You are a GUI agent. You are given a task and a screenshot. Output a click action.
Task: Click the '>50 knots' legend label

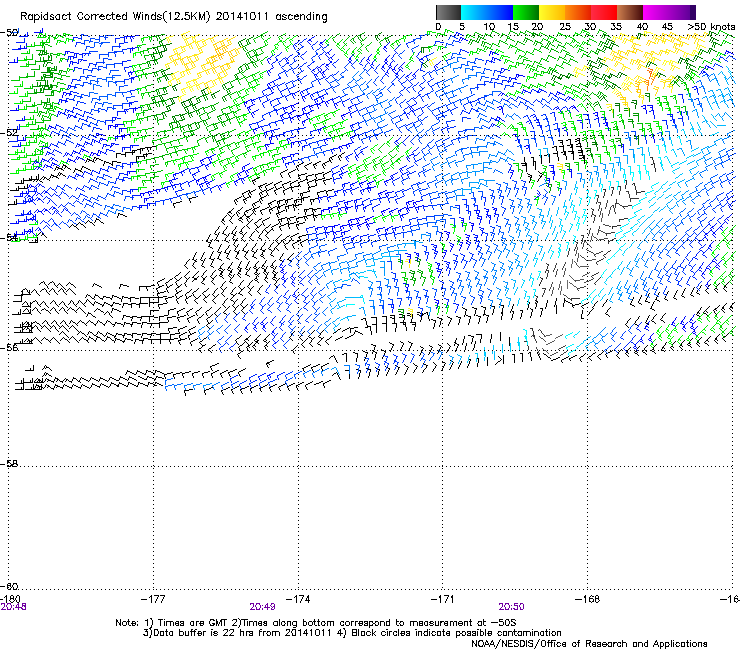coord(711,27)
